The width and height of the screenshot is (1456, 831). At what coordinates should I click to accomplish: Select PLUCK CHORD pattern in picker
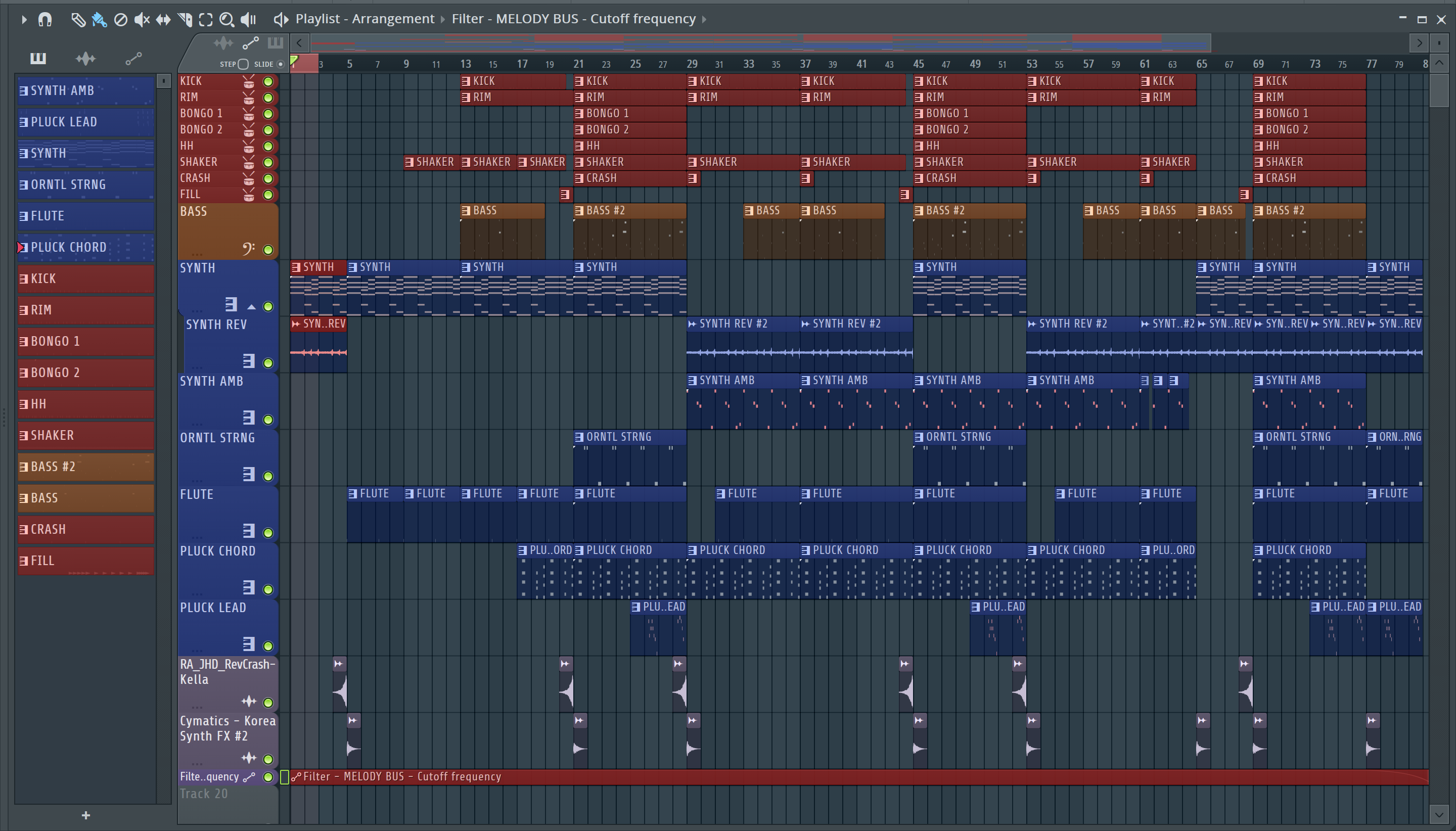pos(85,247)
